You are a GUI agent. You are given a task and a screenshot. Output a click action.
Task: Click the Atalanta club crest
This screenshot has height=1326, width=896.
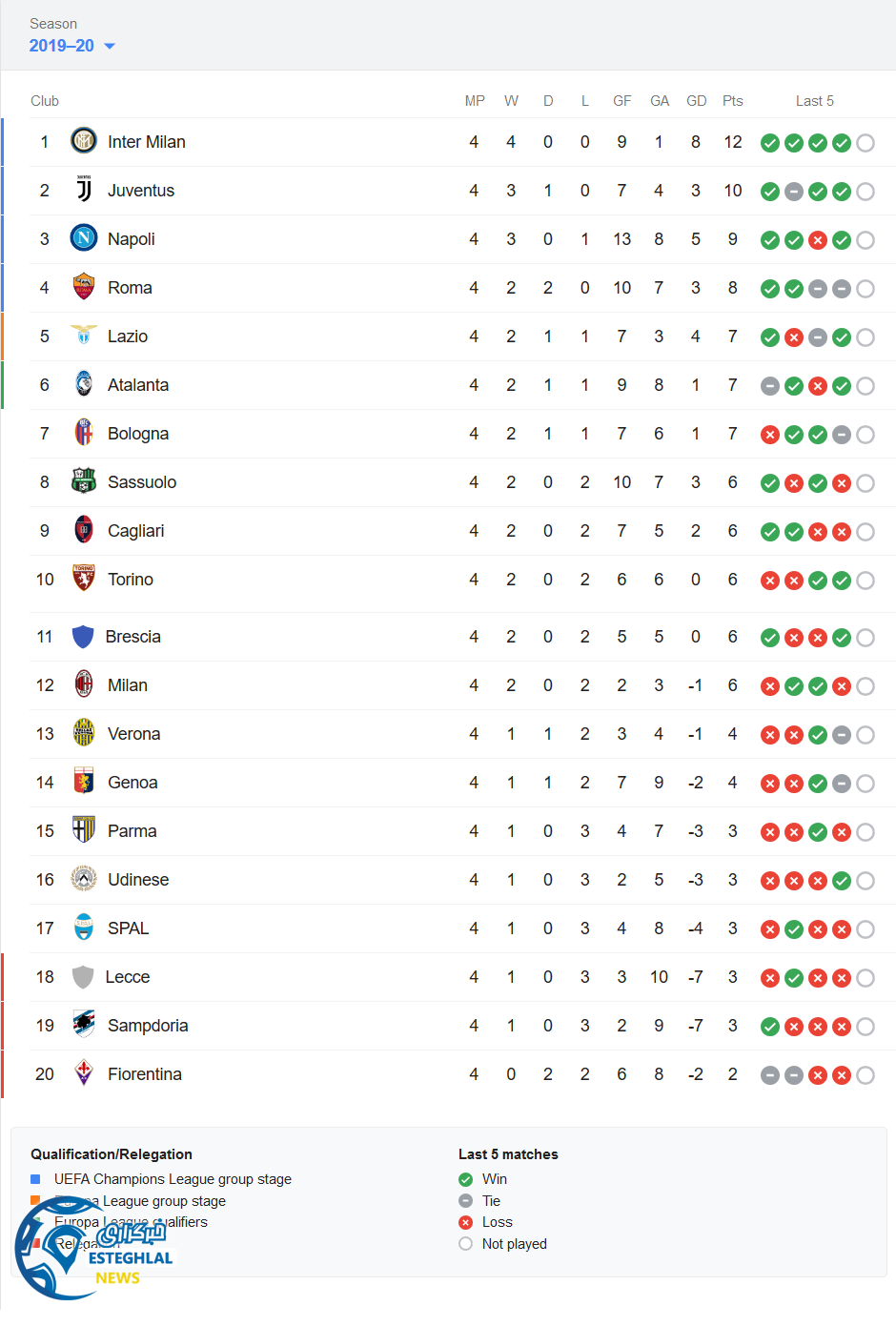tap(84, 384)
